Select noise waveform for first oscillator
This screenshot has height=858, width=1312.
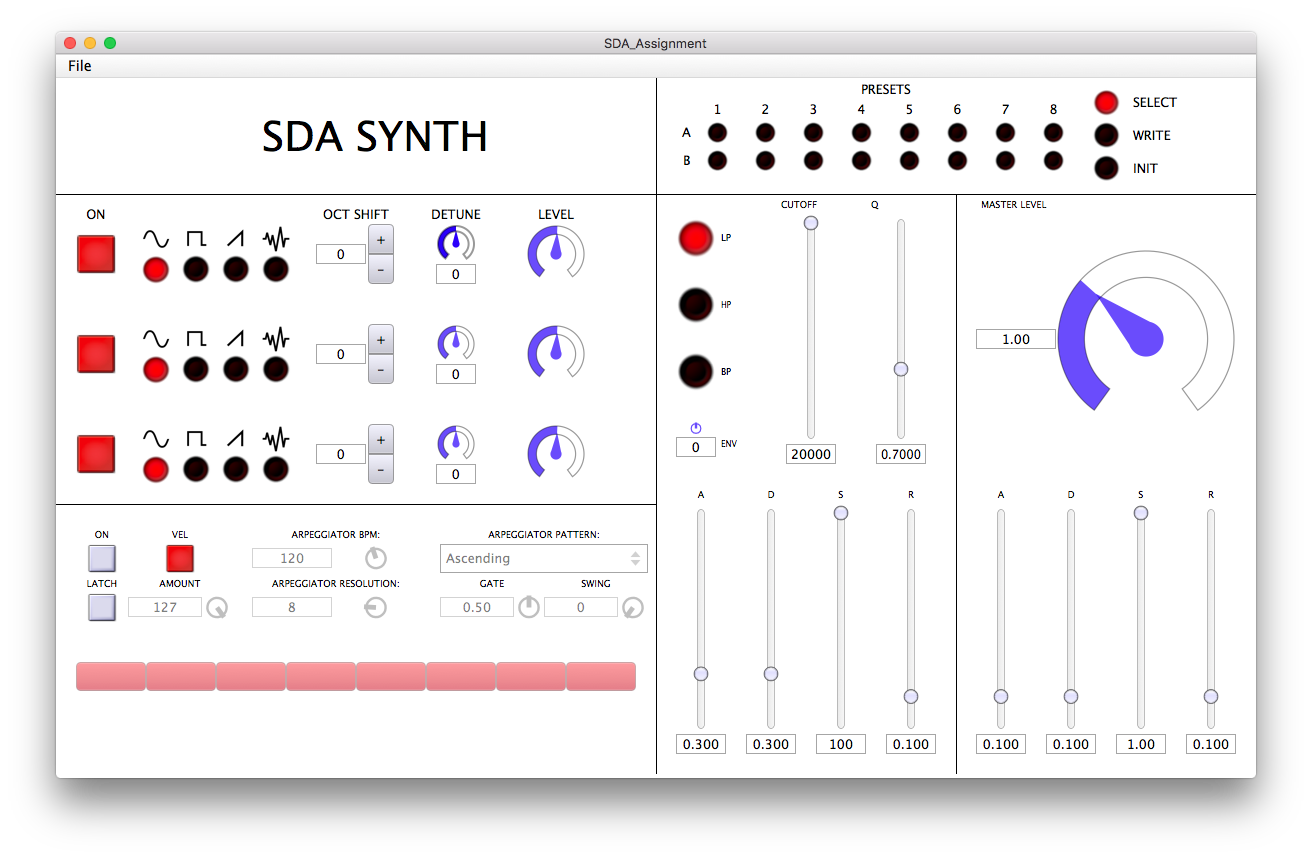[x=276, y=269]
